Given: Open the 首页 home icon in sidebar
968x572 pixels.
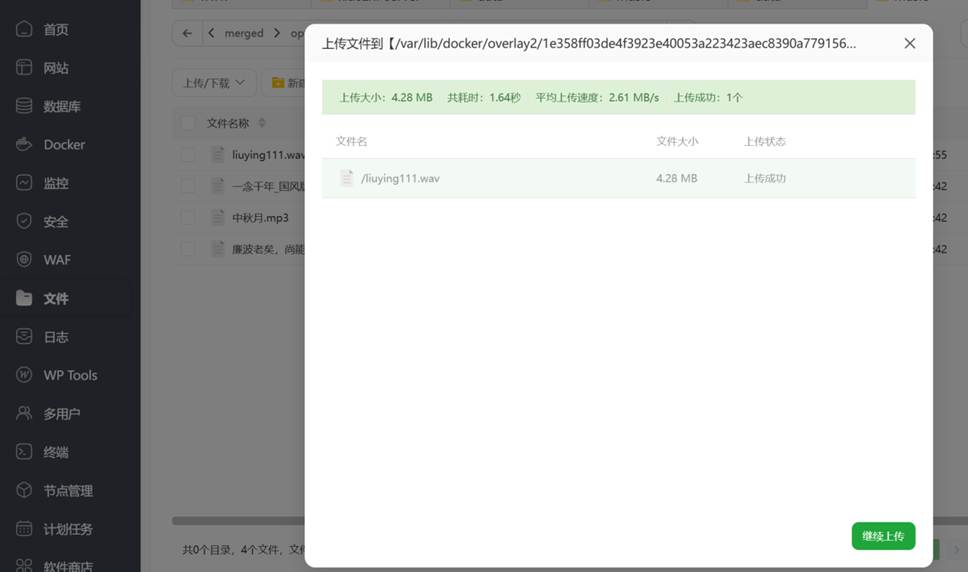Looking at the screenshot, I should [x=25, y=29].
